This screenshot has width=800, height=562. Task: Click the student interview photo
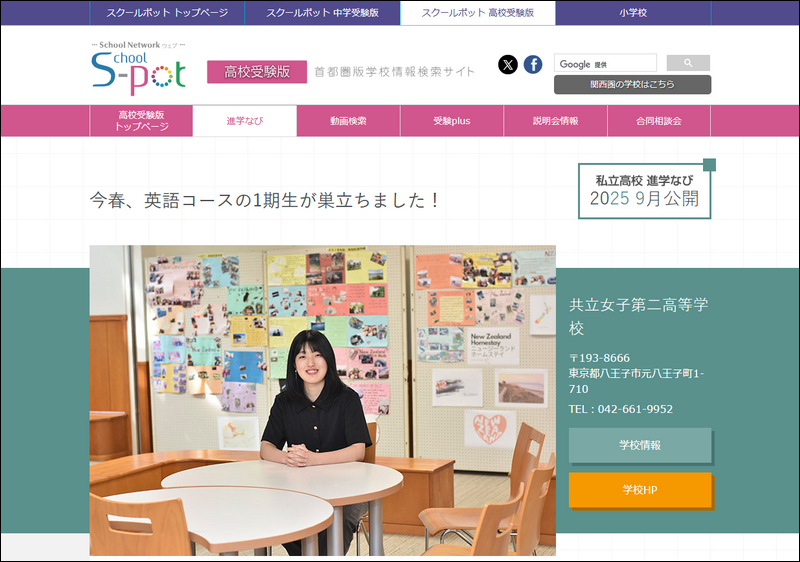322,400
